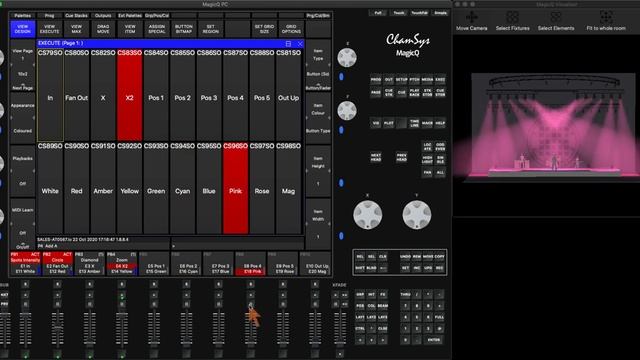Viewport: 640px width, 360px height.
Task: Toggle the Fan Out execute button
Action: pyautogui.click(x=76, y=95)
